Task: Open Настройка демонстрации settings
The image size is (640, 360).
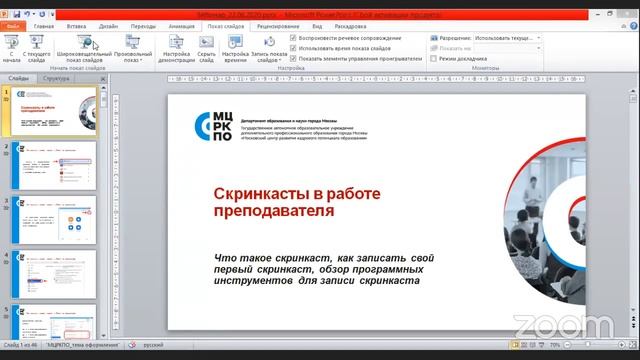Action: tap(176, 48)
